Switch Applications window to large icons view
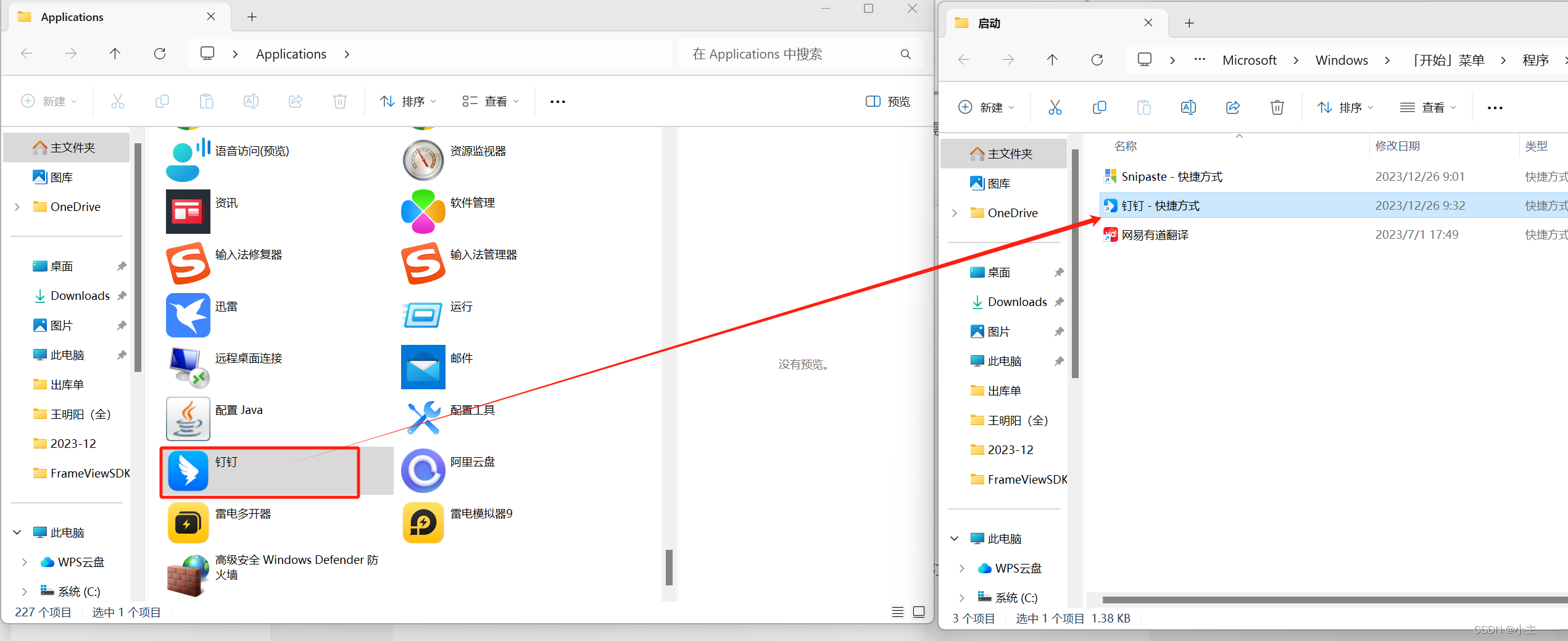This screenshot has width=1568, height=641. click(919, 612)
